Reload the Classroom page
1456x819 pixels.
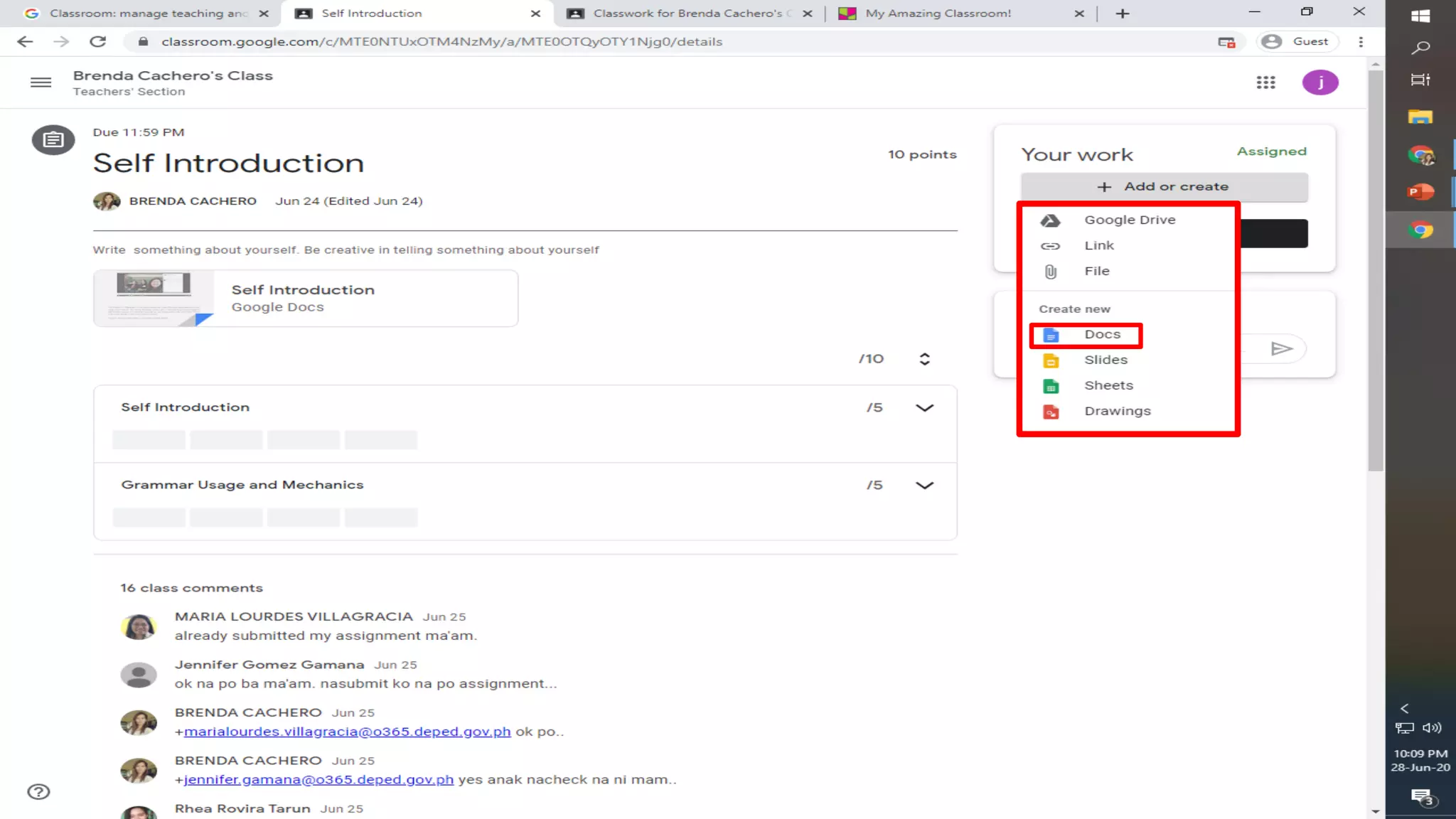pyautogui.click(x=98, y=41)
